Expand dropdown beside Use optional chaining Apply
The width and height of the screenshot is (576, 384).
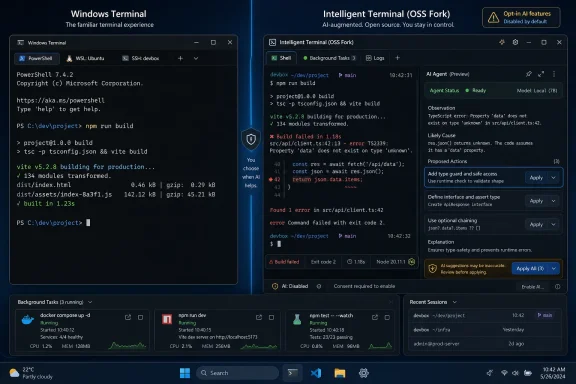pyautogui.click(x=553, y=224)
